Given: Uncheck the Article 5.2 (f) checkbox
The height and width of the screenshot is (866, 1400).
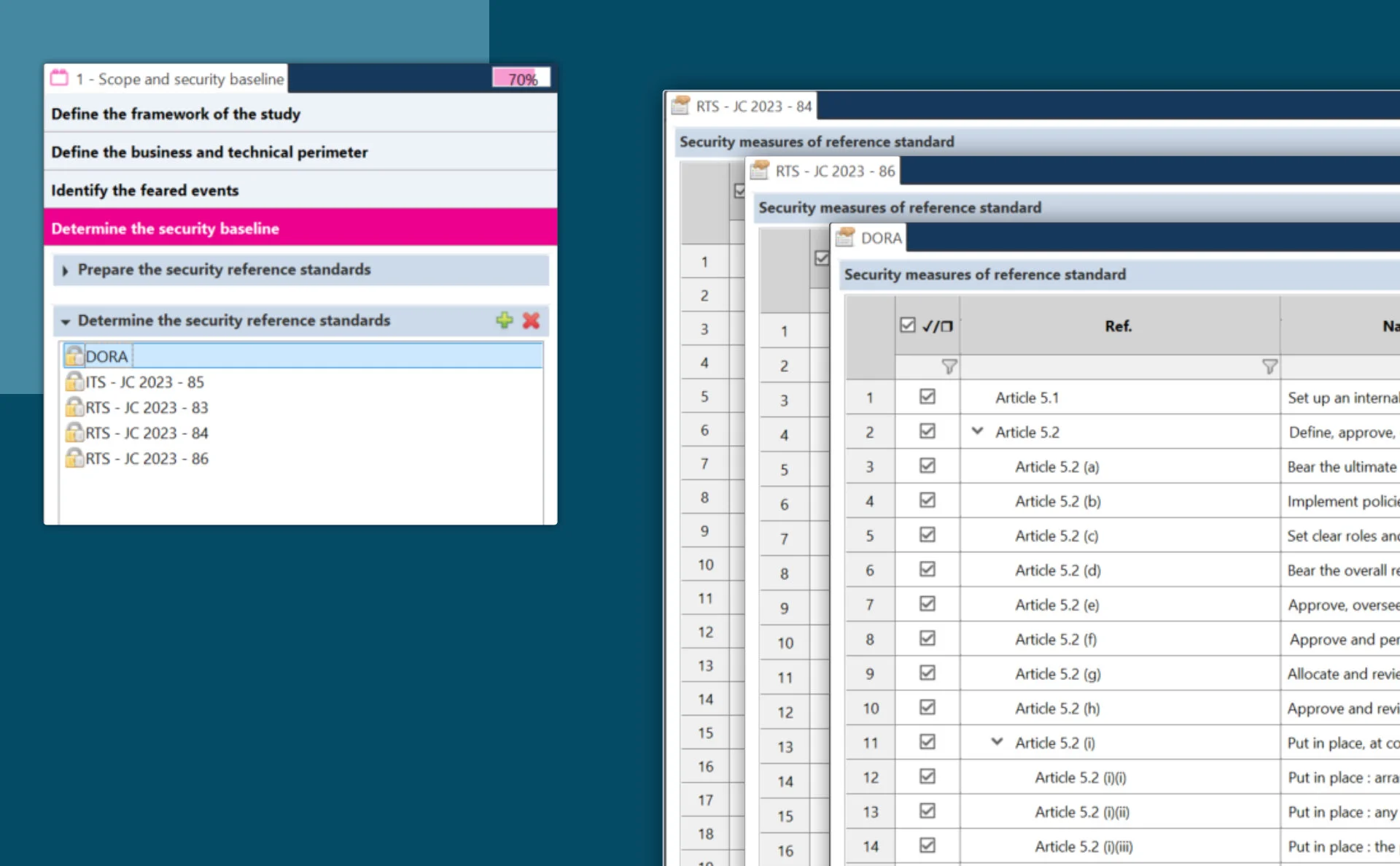Looking at the screenshot, I should point(927,638).
